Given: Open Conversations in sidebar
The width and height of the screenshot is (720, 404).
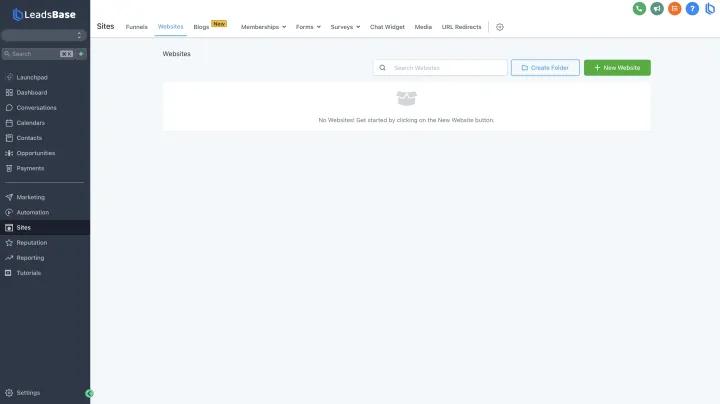Looking at the screenshot, I should point(36,107).
